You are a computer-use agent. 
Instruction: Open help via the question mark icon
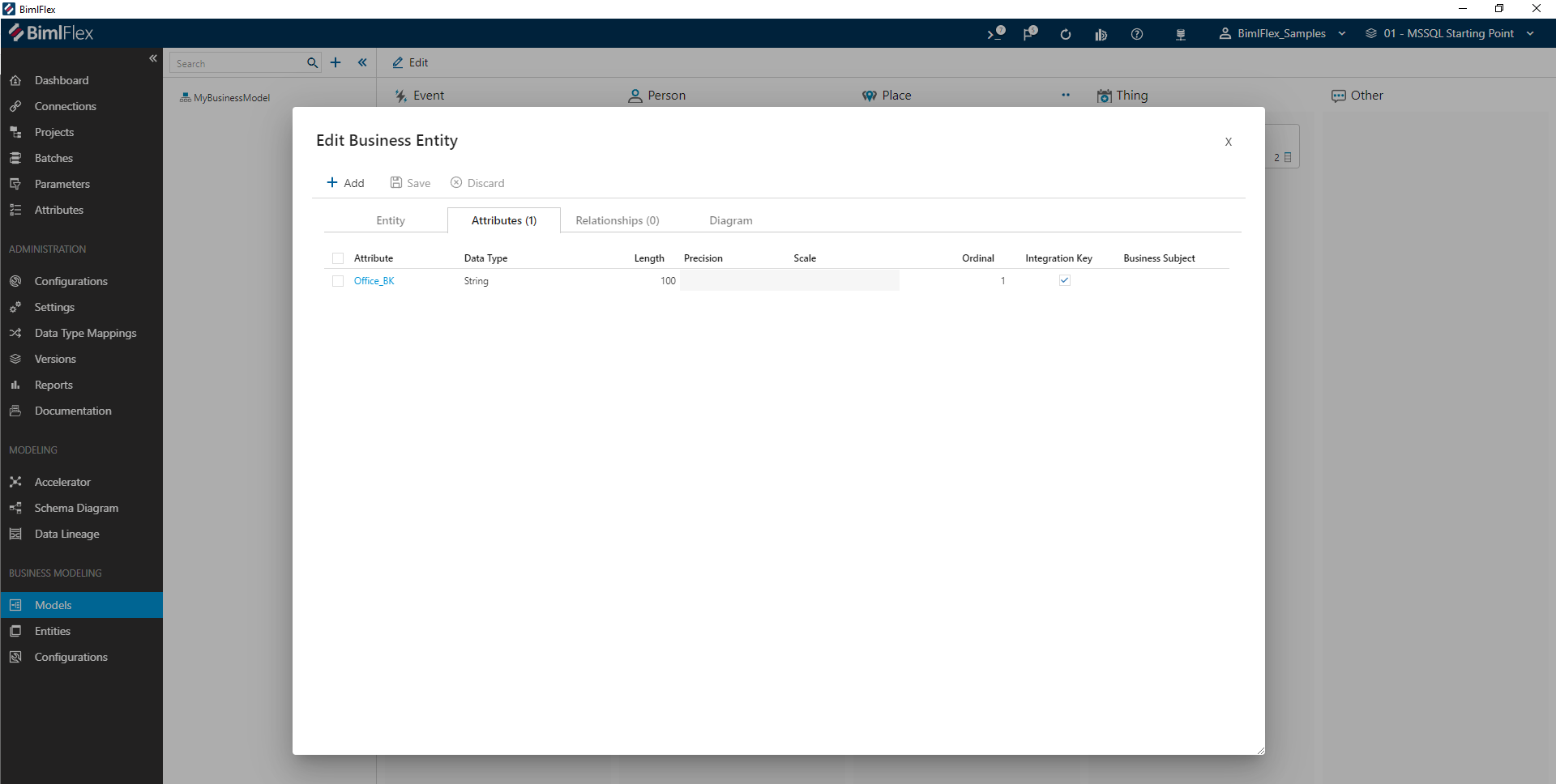pyautogui.click(x=1137, y=34)
